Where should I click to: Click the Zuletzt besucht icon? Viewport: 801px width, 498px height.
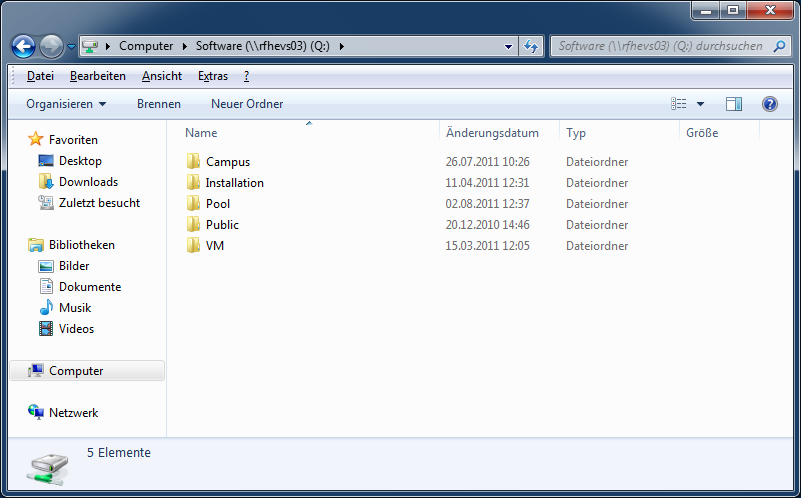tap(45, 202)
